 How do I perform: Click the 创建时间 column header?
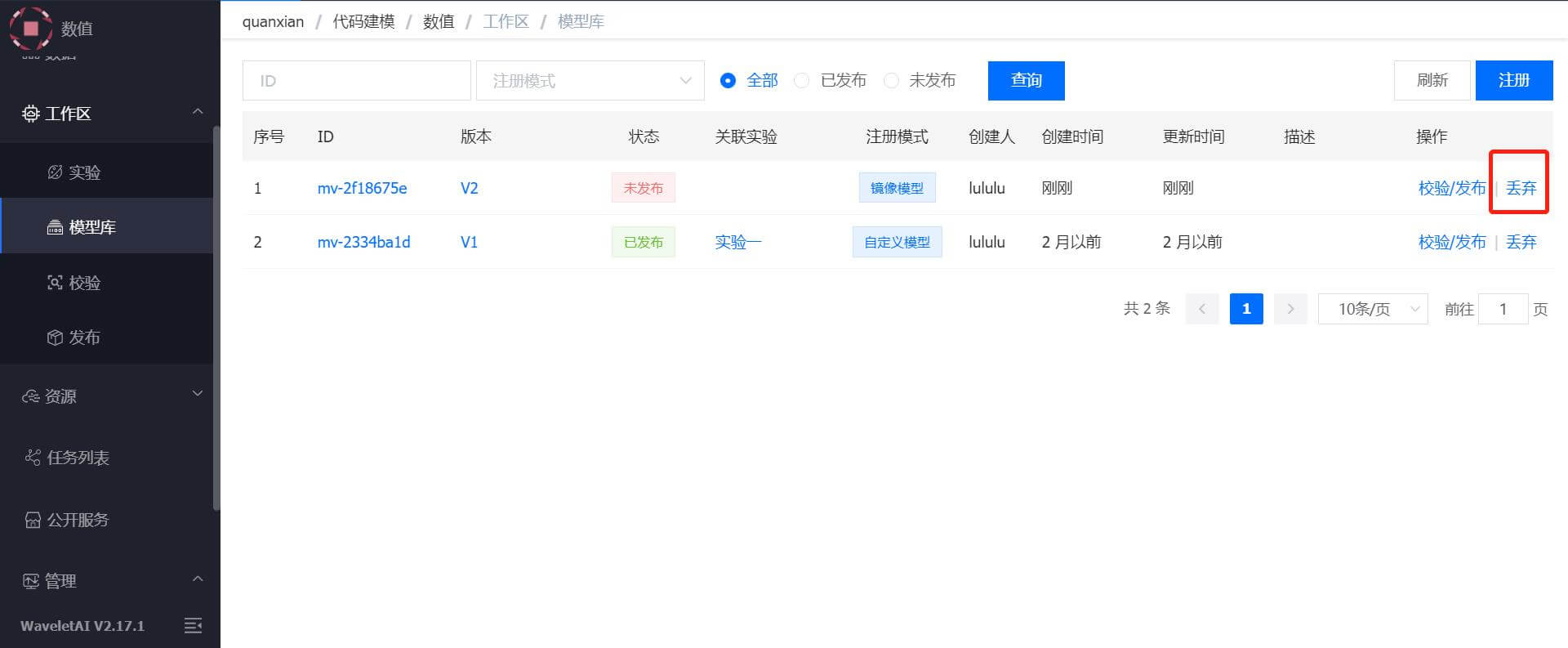coord(1072,136)
